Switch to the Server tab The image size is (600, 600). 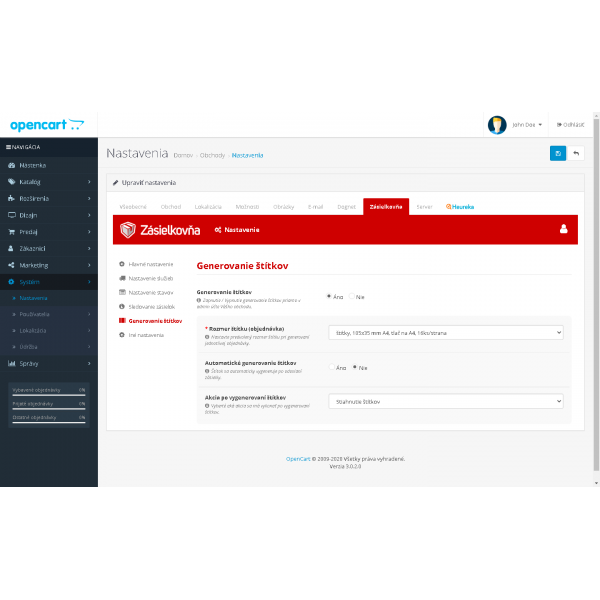[424, 207]
